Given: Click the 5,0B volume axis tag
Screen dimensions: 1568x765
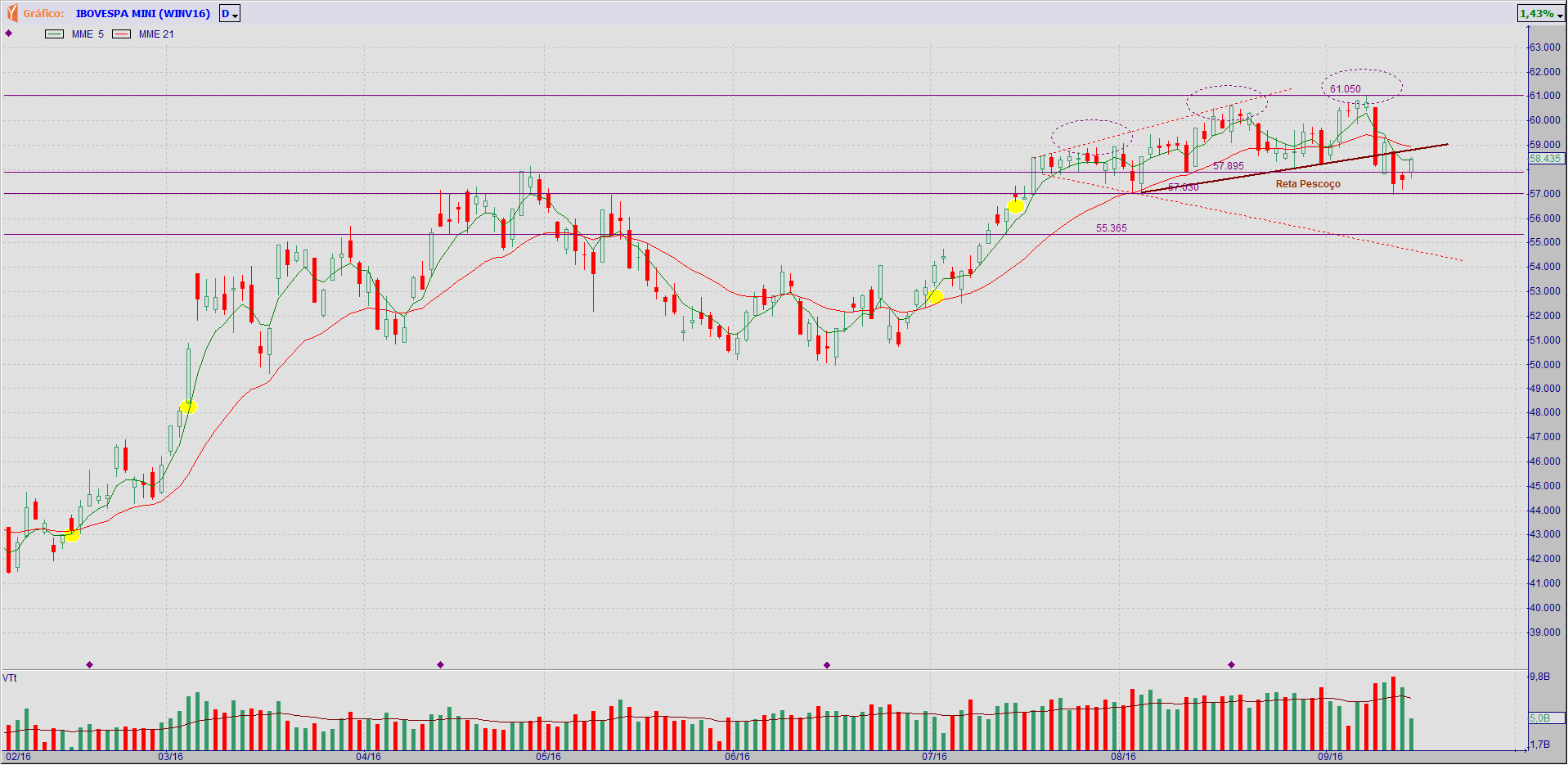Looking at the screenshot, I should click(1540, 718).
